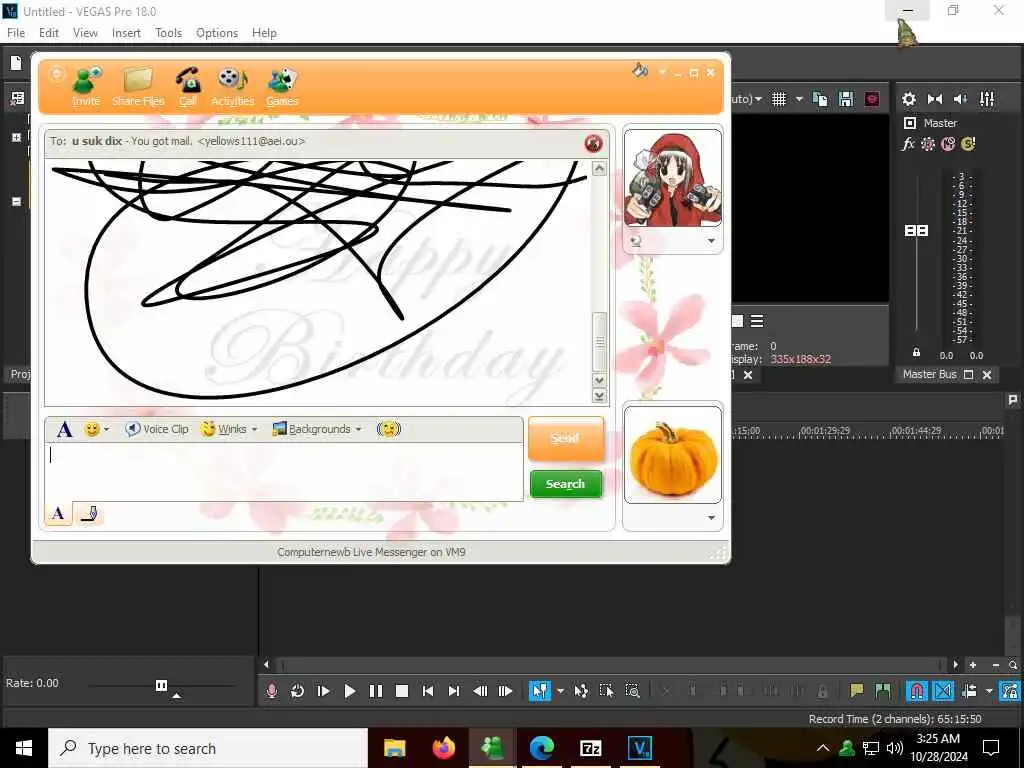
Task: Toggle the dim output speaker icon
Action: coord(961,99)
